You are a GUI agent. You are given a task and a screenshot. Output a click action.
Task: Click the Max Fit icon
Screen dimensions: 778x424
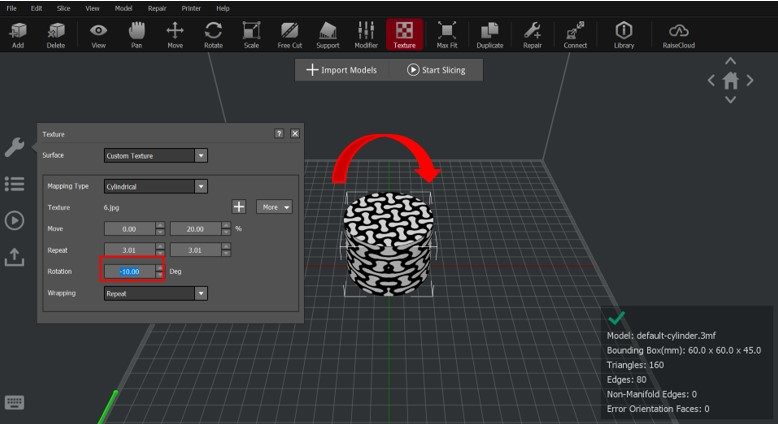coord(447,35)
